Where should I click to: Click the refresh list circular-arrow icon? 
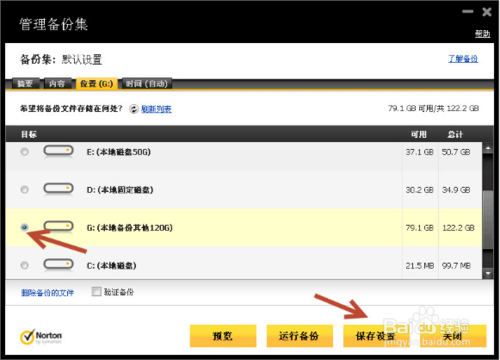point(133,109)
